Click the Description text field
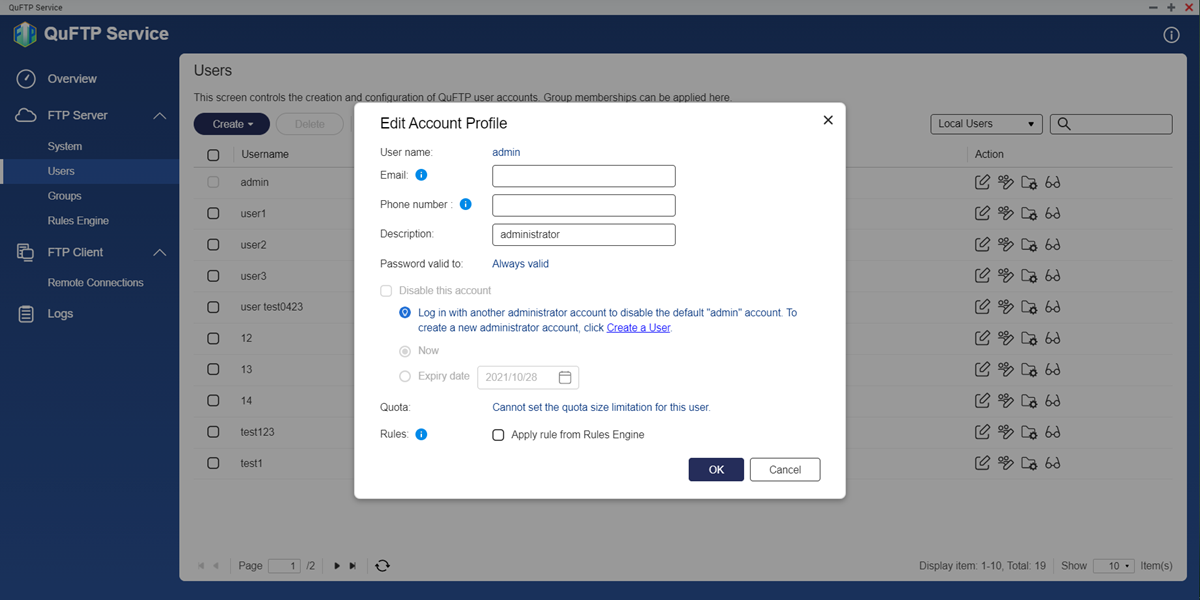Image resolution: width=1200 pixels, height=600 pixels. click(x=583, y=234)
